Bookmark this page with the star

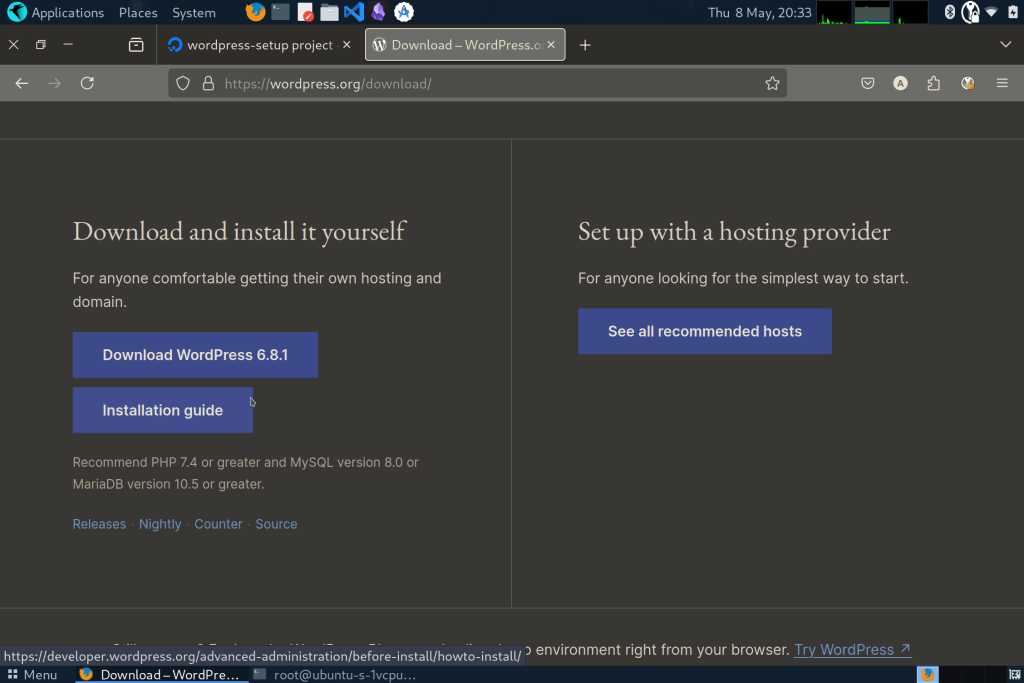(x=773, y=84)
